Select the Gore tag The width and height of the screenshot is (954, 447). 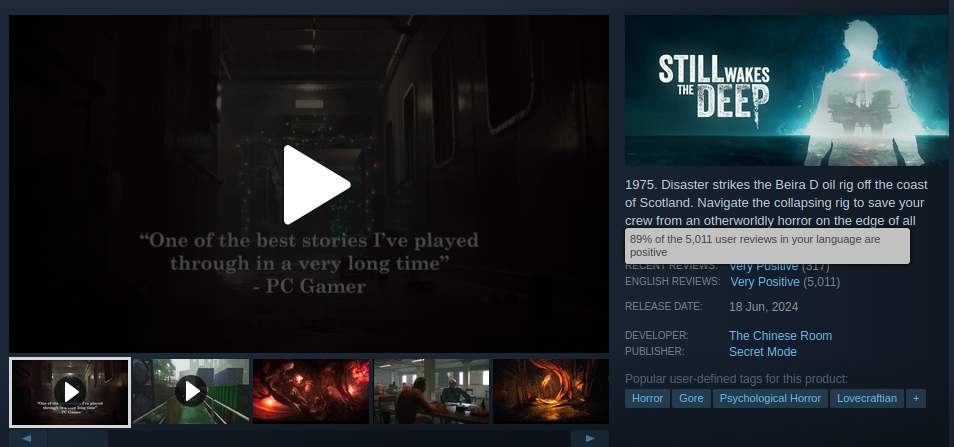tap(691, 398)
